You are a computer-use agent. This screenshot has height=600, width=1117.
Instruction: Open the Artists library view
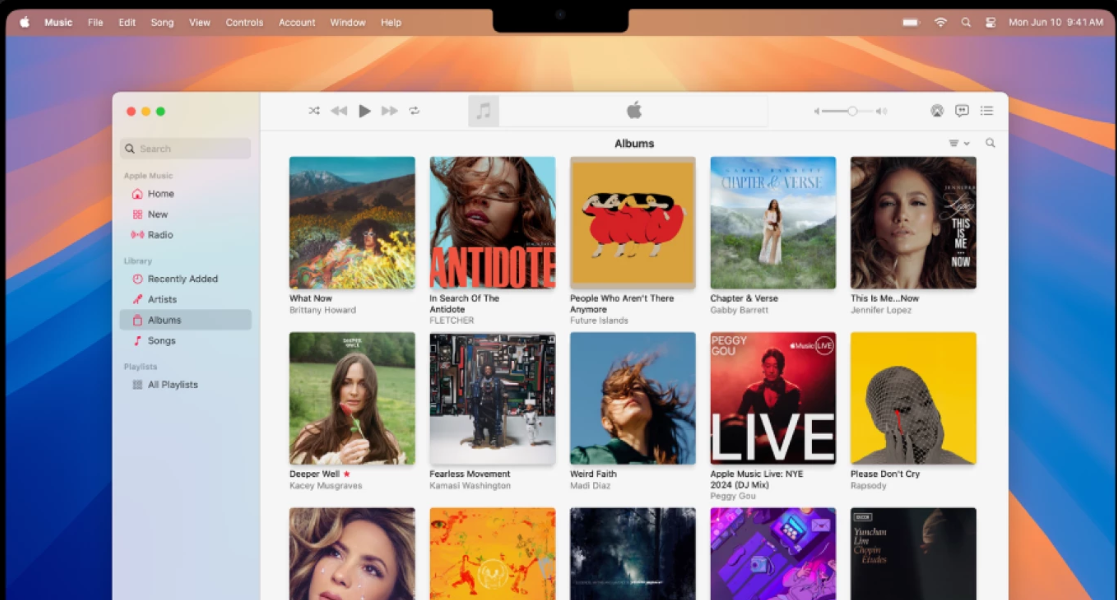pos(185,299)
